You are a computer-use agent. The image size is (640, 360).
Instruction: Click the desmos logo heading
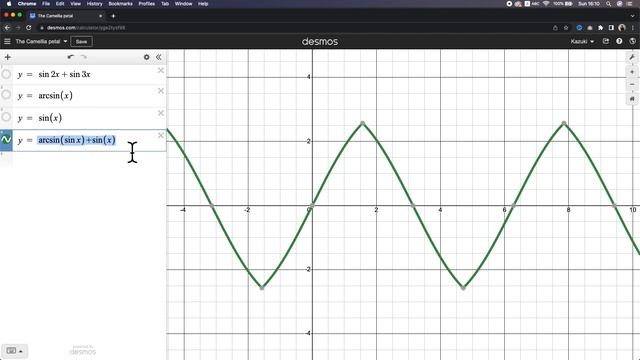coord(320,41)
